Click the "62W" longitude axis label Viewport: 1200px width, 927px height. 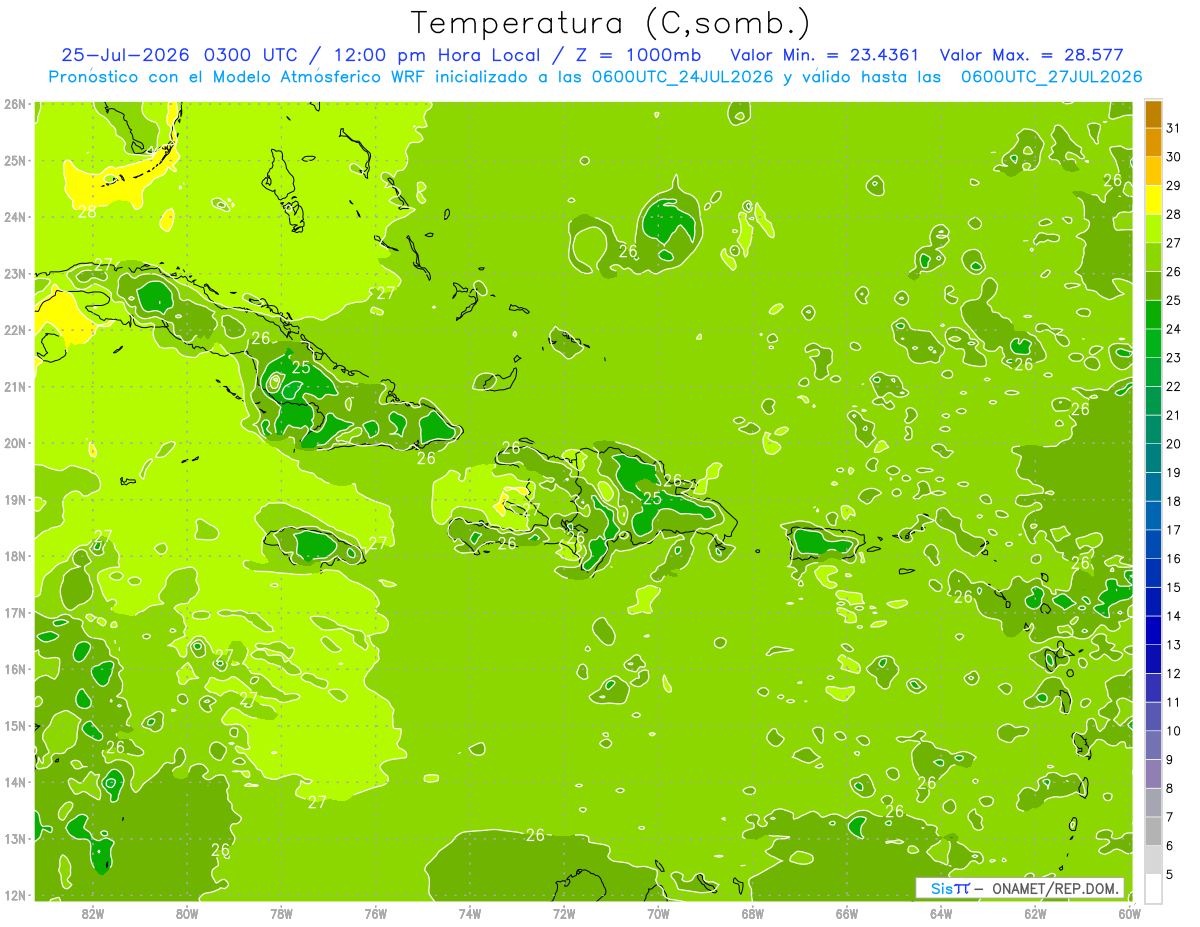(1035, 914)
